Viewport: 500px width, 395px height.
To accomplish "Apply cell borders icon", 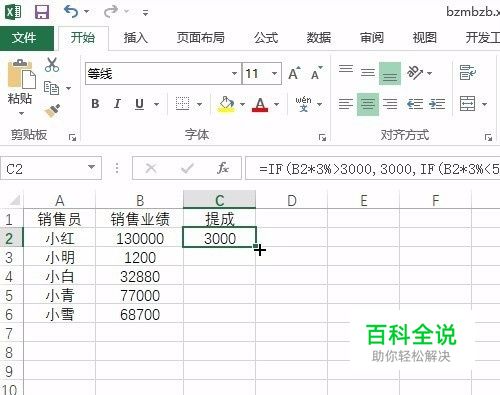I will [183, 104].
